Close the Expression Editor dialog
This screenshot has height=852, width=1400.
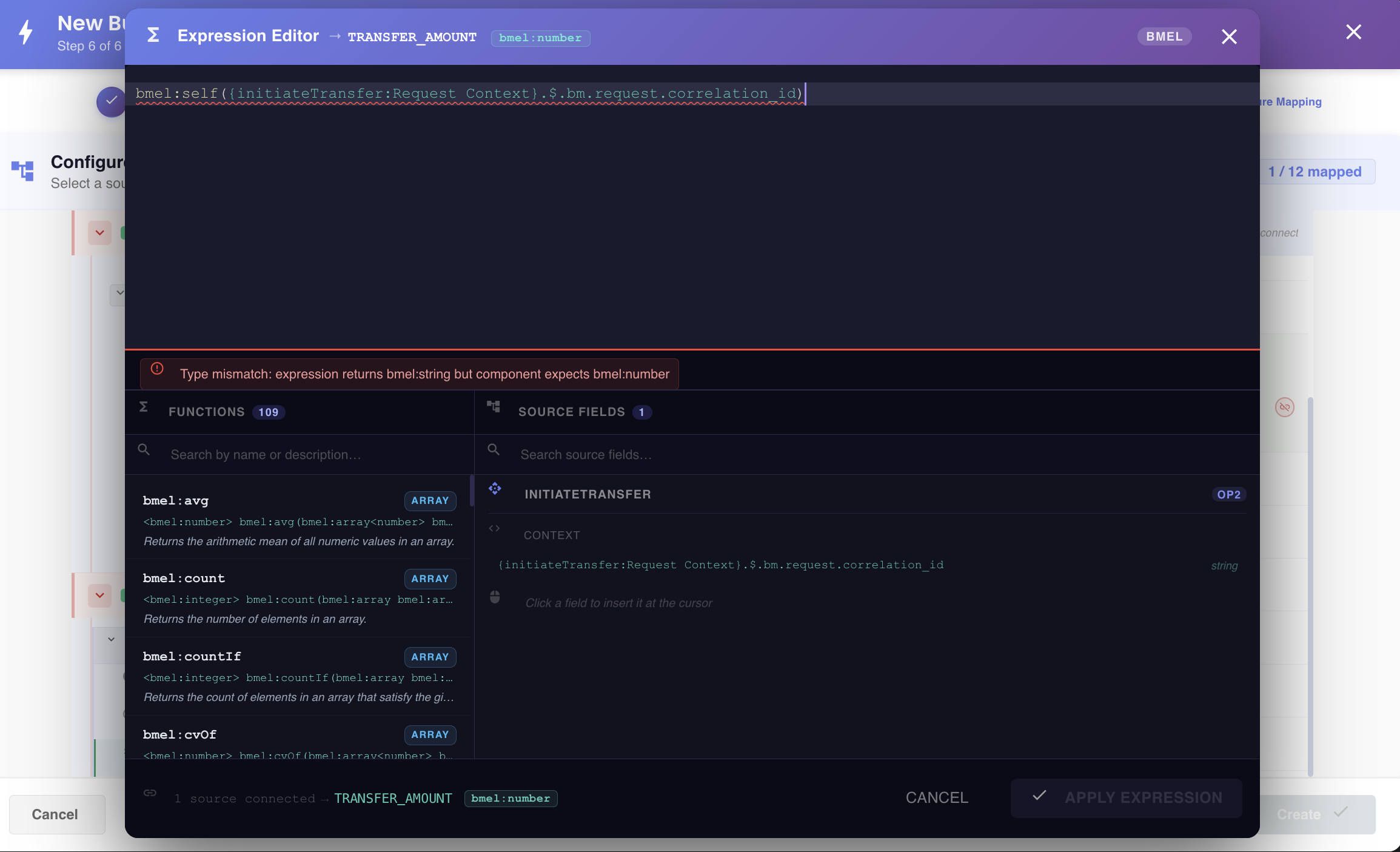click(x=1229, y=37)
